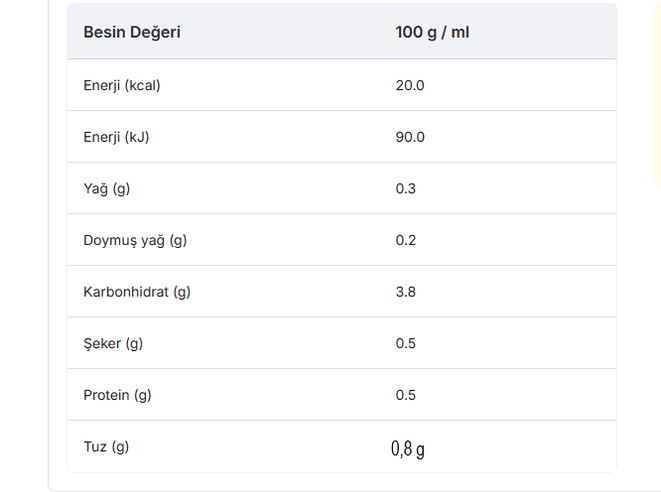Click the 20.0 energy kcal value
Viewport: 661px width, 492px height.
click(x=410, y=85)
